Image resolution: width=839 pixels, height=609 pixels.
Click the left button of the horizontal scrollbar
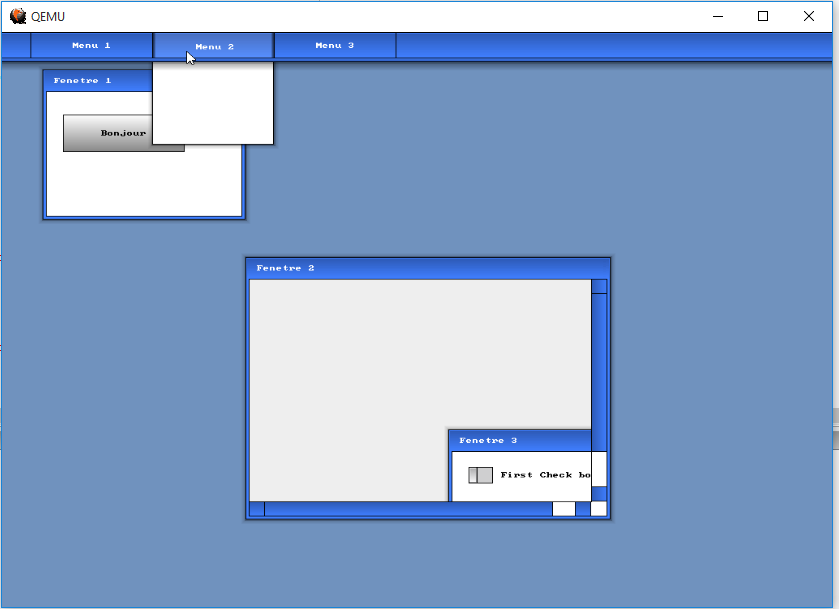tap(257, 509)
